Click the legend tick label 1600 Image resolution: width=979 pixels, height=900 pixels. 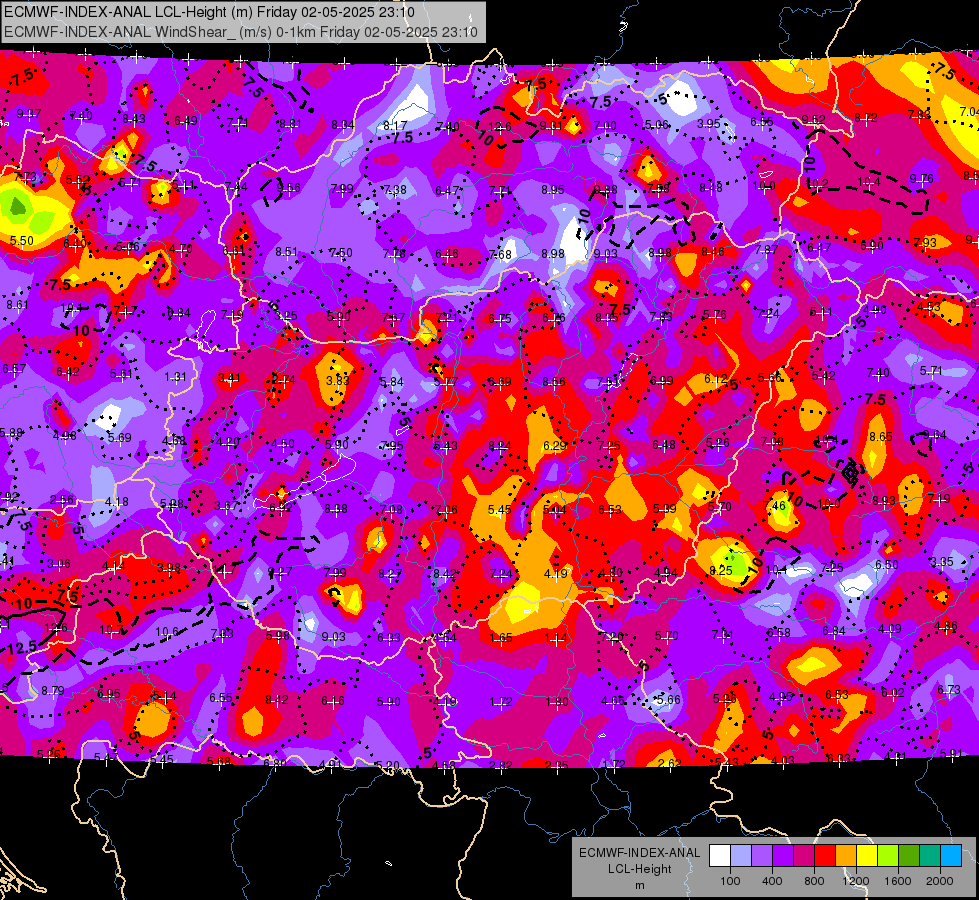(x=897, y=881)
